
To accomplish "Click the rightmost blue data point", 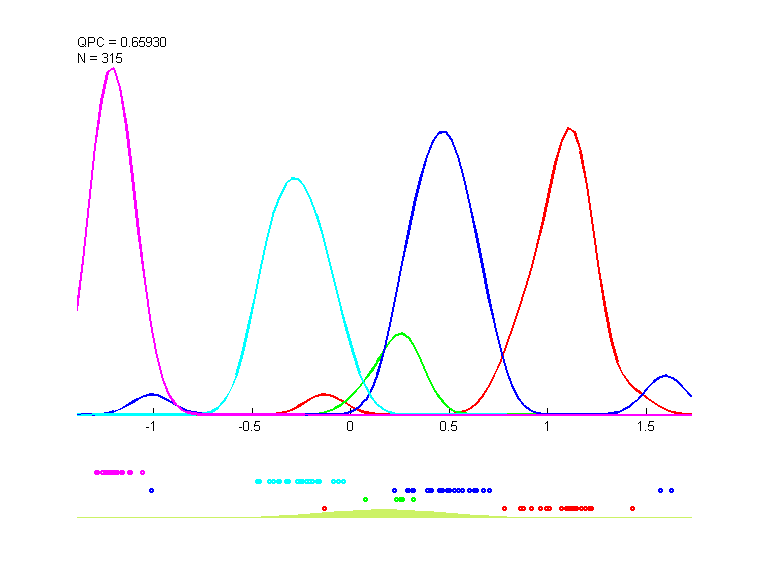I will click(x=671, y=490).
